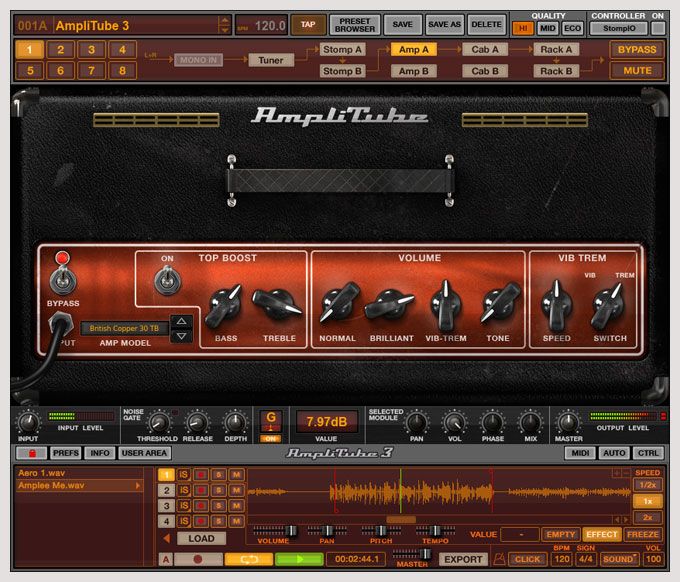
Task: Select the Cab A module
Action: [485, 49]
